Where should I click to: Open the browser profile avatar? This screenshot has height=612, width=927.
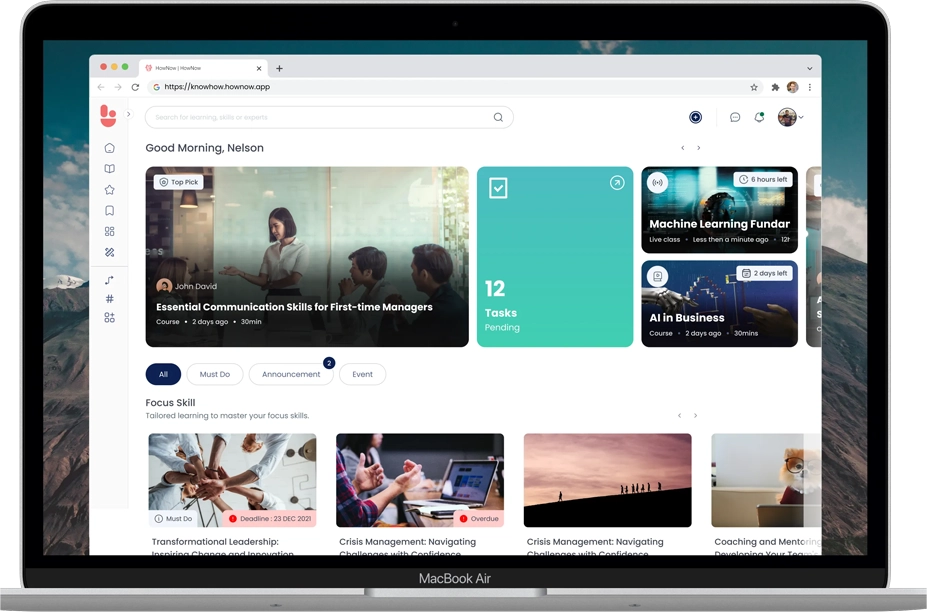point(792,87)
